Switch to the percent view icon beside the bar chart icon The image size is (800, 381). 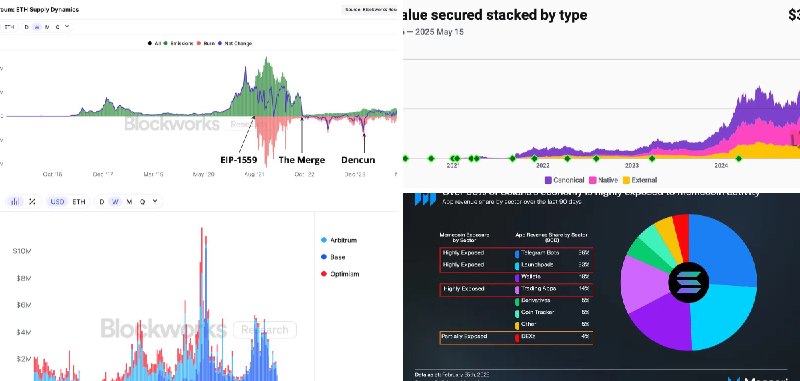pyautogui.click(x=32, y=201)
